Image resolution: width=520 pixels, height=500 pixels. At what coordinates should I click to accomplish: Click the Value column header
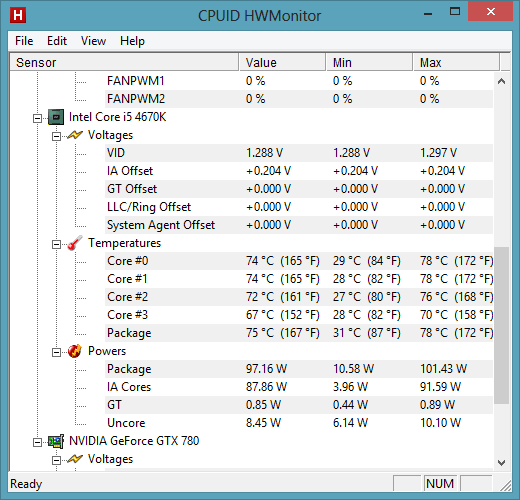point(282,62)
